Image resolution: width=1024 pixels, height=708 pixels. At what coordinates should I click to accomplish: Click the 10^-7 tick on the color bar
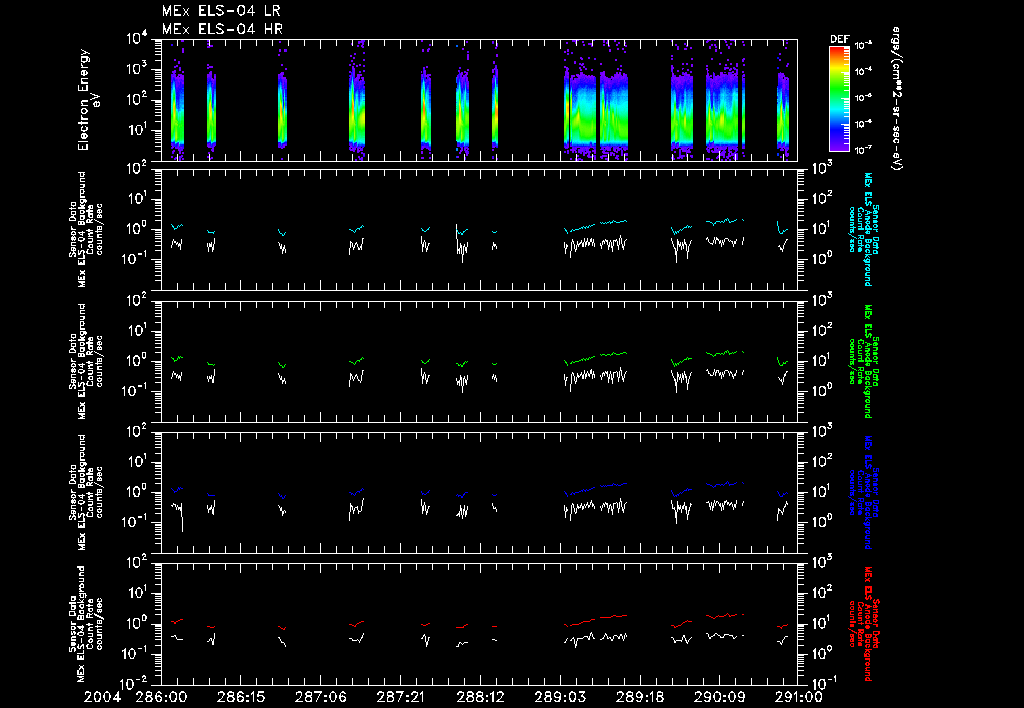point(863,150)
